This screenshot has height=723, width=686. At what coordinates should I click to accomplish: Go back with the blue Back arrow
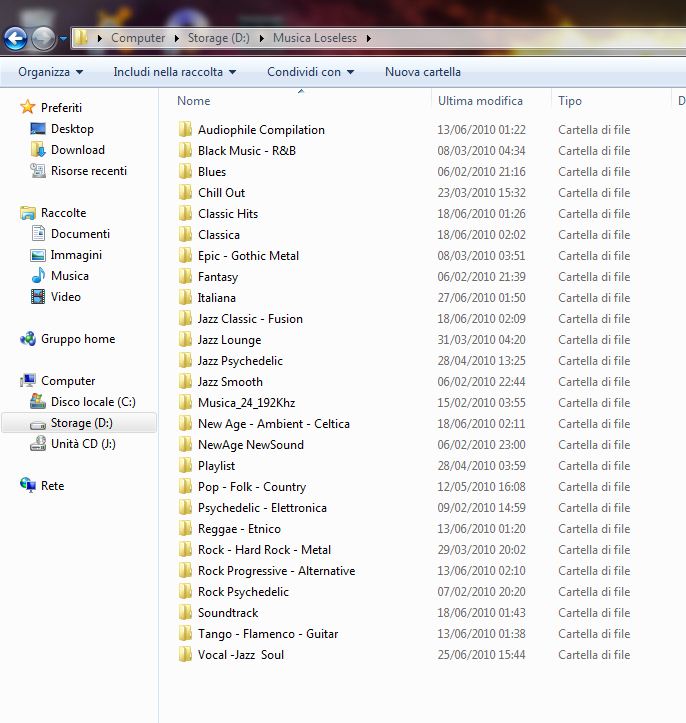(x=16, y=38)
